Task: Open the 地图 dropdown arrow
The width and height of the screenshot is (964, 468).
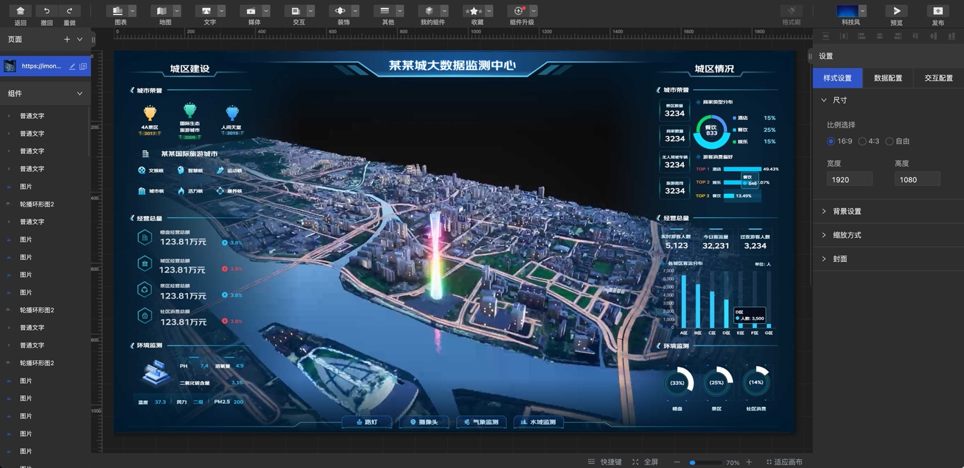Action: pyautogui.click(x=177, y=11)
